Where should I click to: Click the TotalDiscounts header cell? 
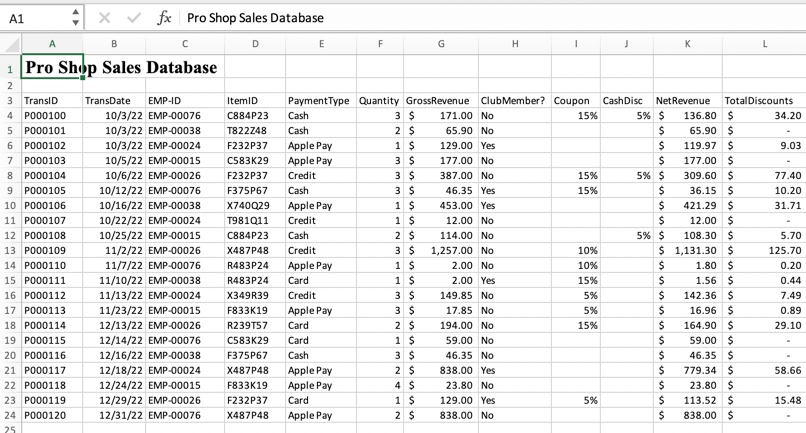(764, 101)
